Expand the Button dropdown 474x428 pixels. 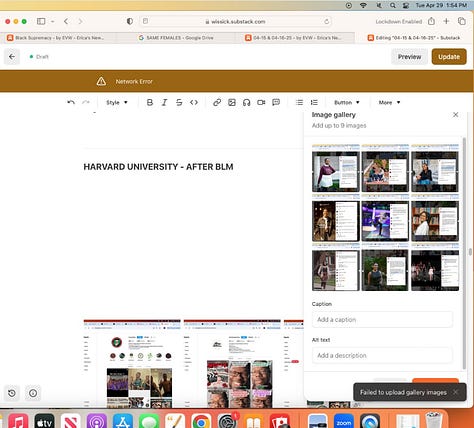coord(347,102)
